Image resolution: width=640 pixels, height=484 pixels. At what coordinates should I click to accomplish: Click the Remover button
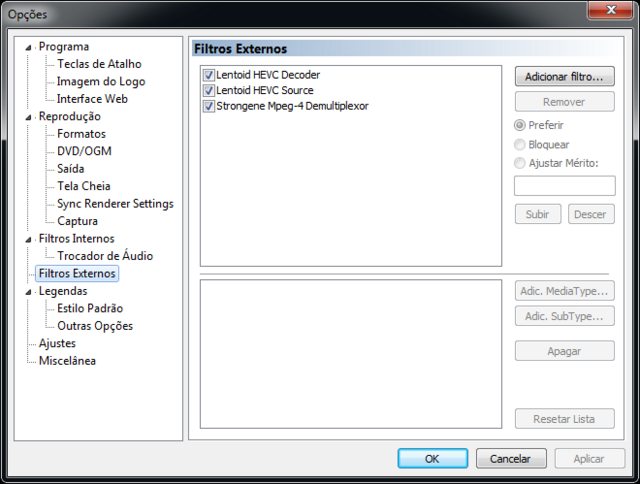[x=564, y=102]
